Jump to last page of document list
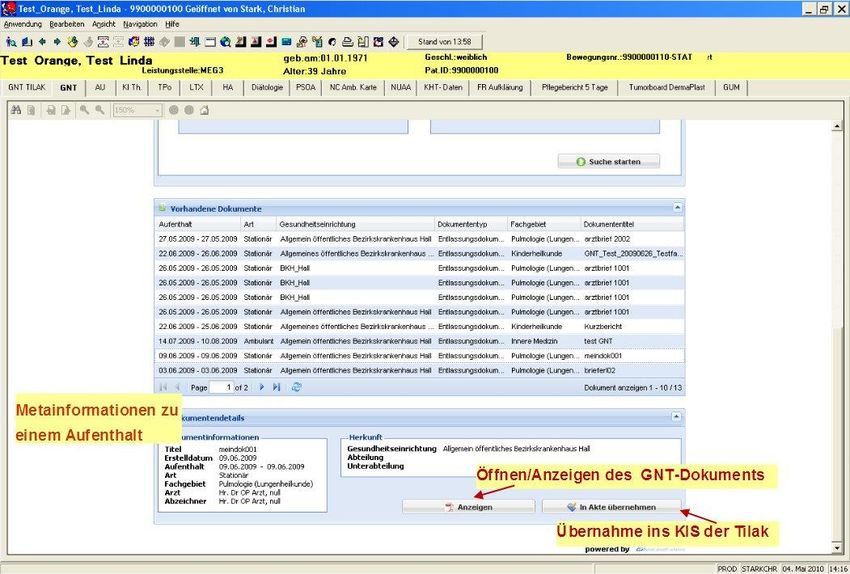 [276, 388]
